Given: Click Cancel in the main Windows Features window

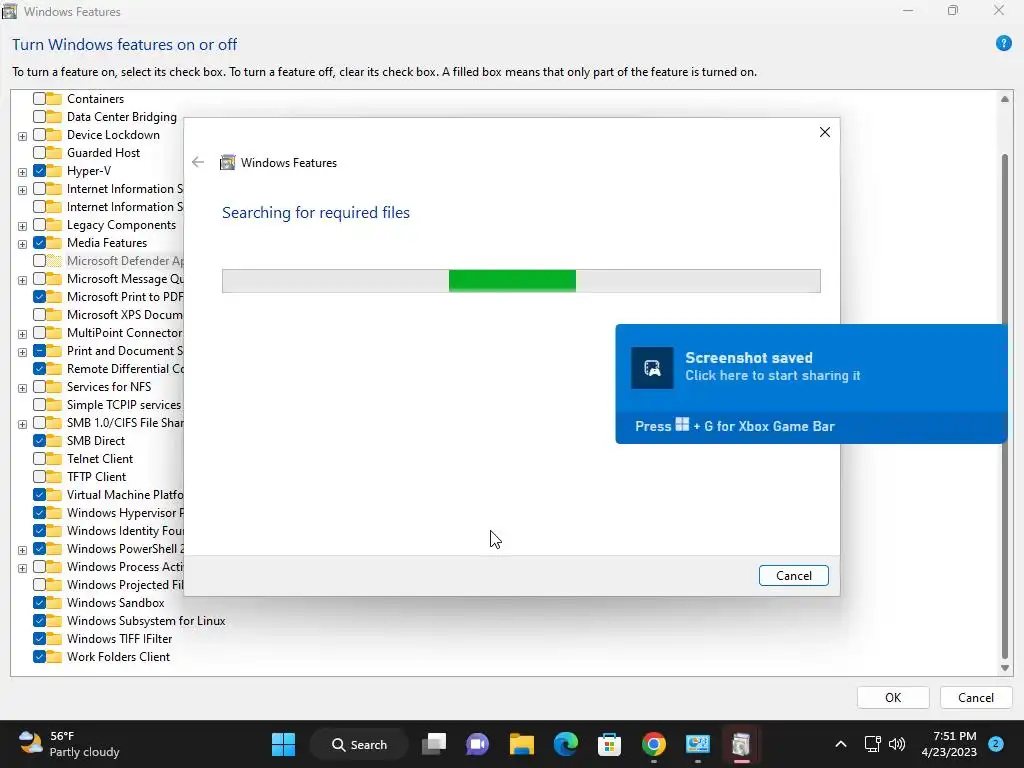Looking at the screenshot, I should (x=976, y=697).
